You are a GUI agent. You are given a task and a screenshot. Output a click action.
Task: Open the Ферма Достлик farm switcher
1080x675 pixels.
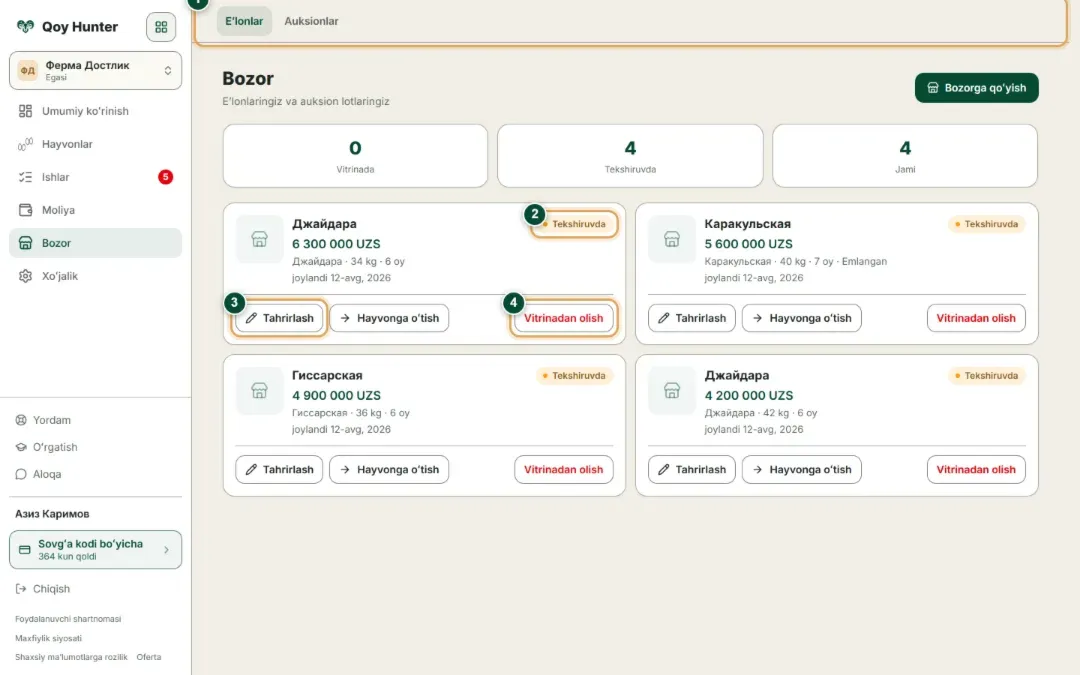pos(96,70)
